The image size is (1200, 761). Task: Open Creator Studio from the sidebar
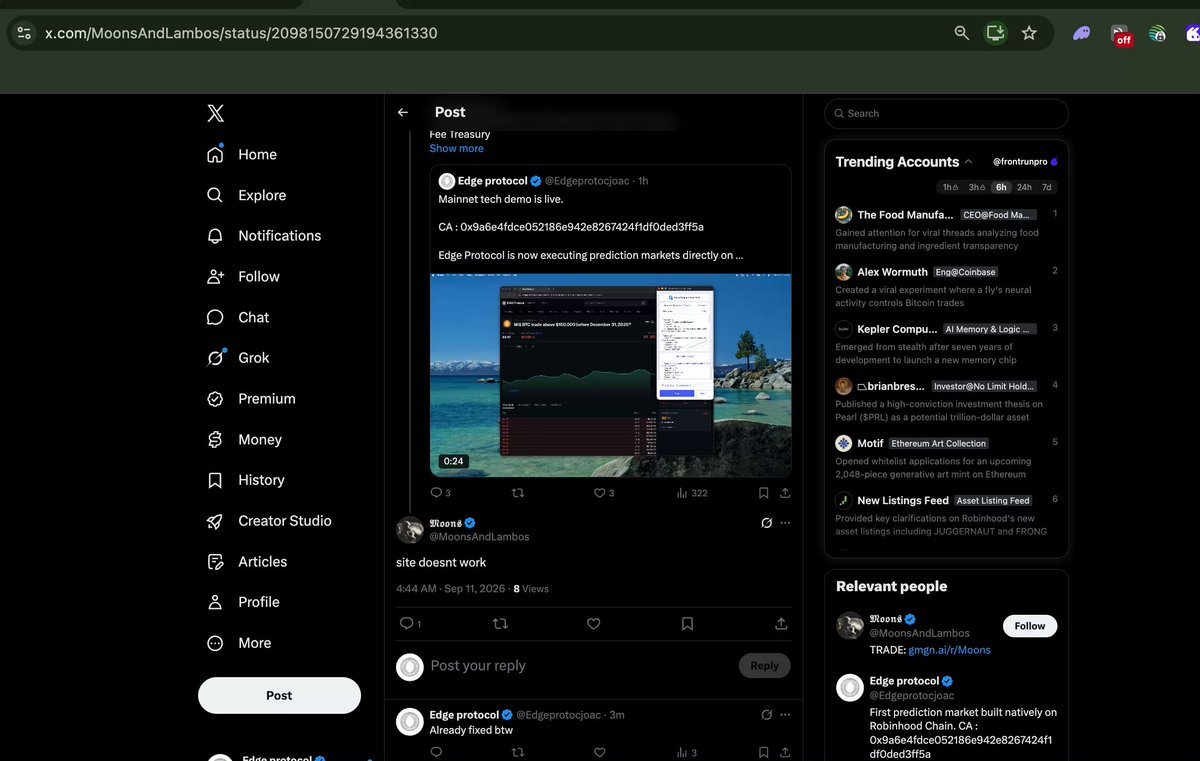pyautogui.click(x=268, y=521)
